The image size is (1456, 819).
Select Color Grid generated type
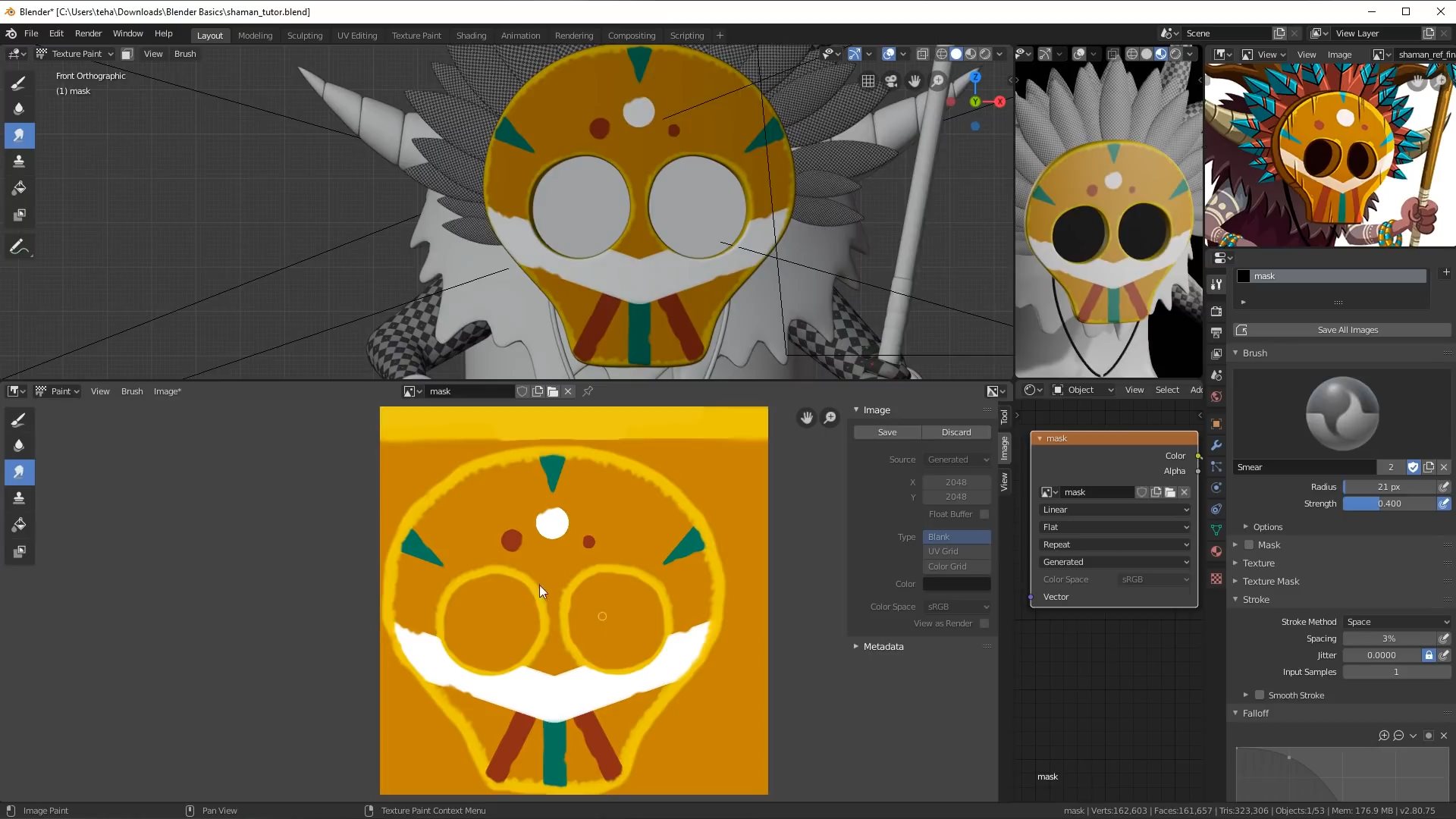click(957, 566)
